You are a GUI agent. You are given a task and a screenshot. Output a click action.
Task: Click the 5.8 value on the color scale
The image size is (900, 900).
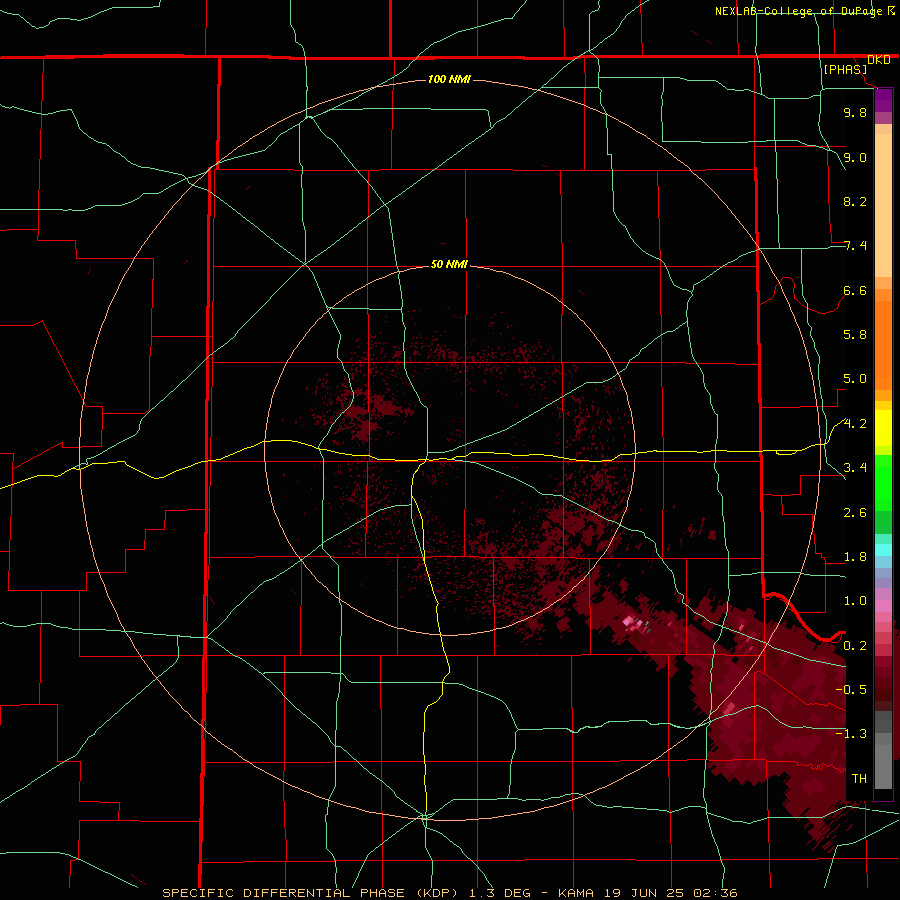[855, 335]
